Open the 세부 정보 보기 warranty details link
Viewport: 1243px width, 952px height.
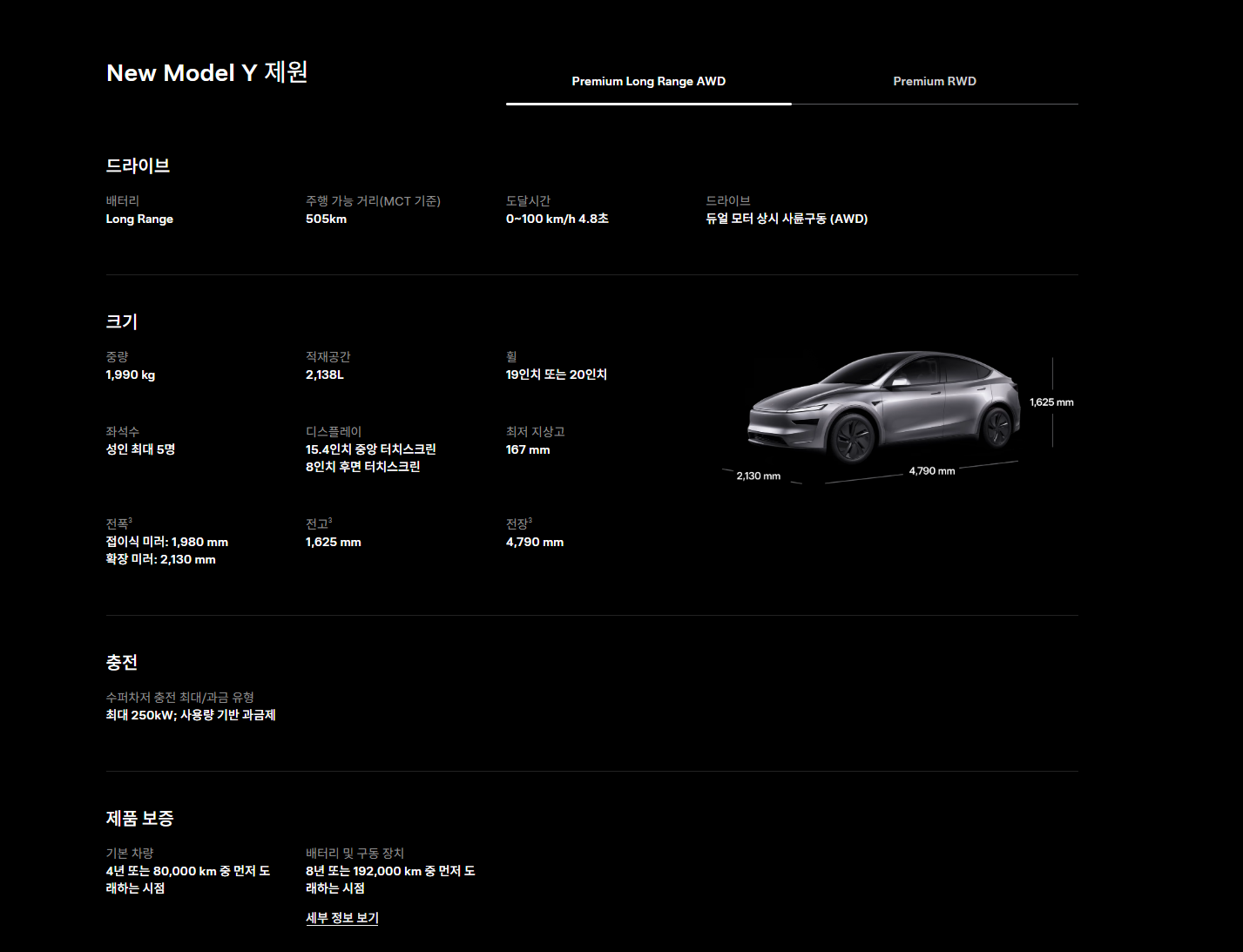342,918
